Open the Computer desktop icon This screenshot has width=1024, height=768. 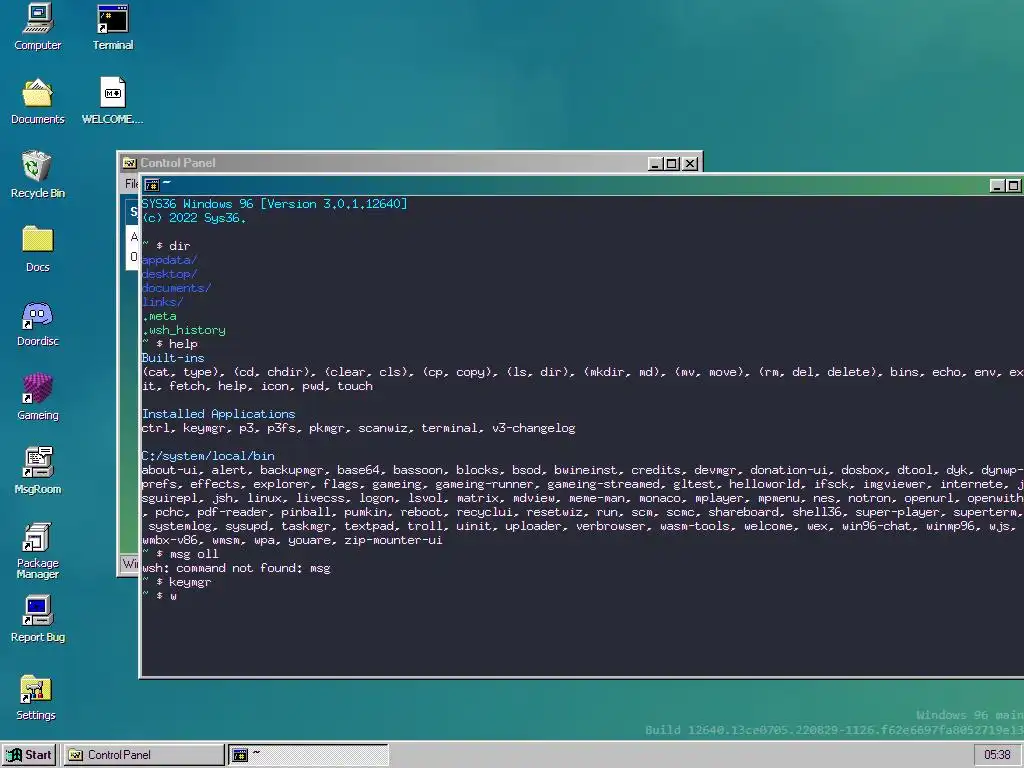tap(37, 26)
